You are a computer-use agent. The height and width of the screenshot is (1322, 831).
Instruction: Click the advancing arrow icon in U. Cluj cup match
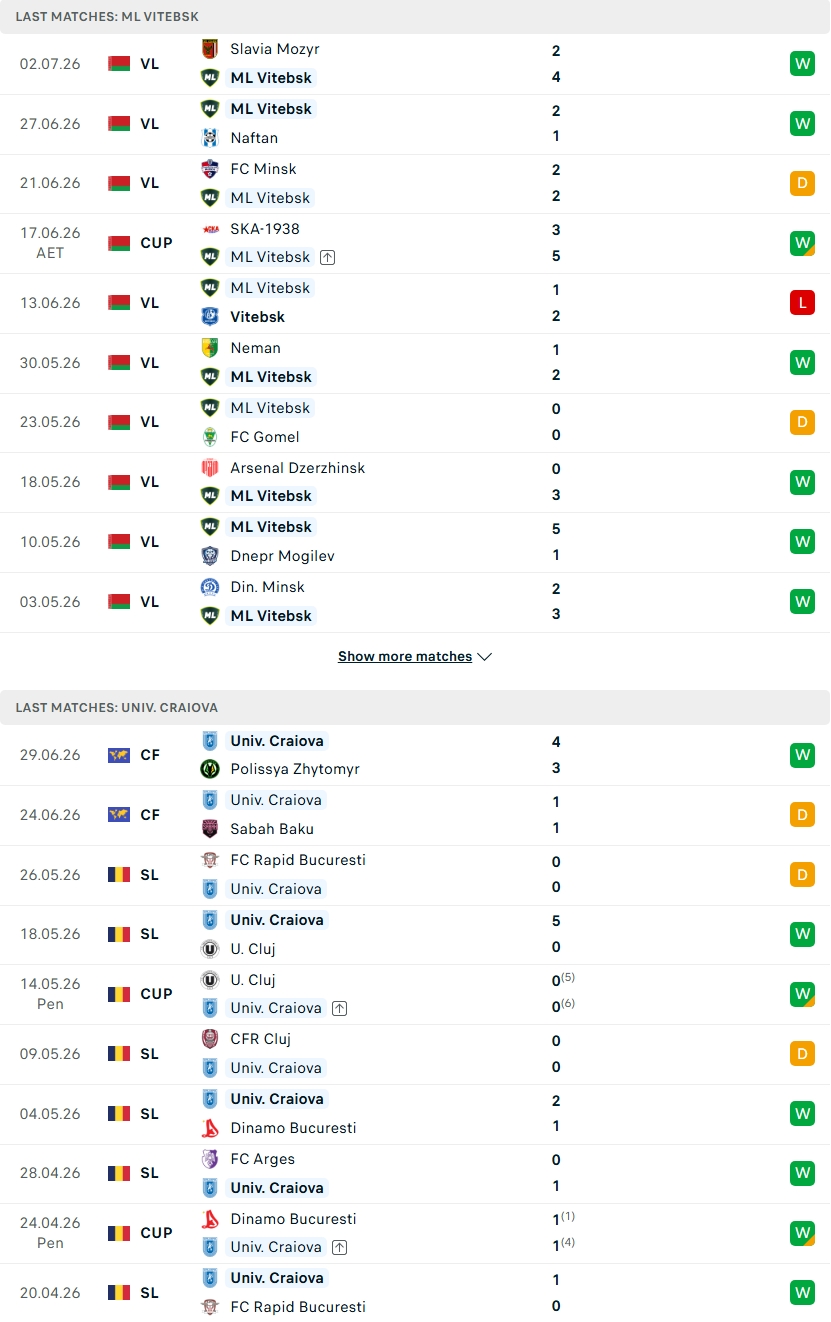click(339, 1008)
